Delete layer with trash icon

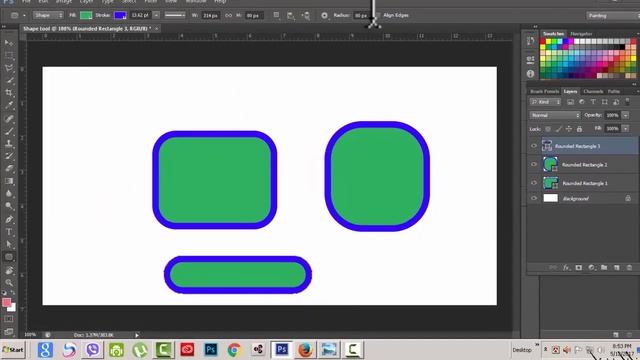(629, 267)
